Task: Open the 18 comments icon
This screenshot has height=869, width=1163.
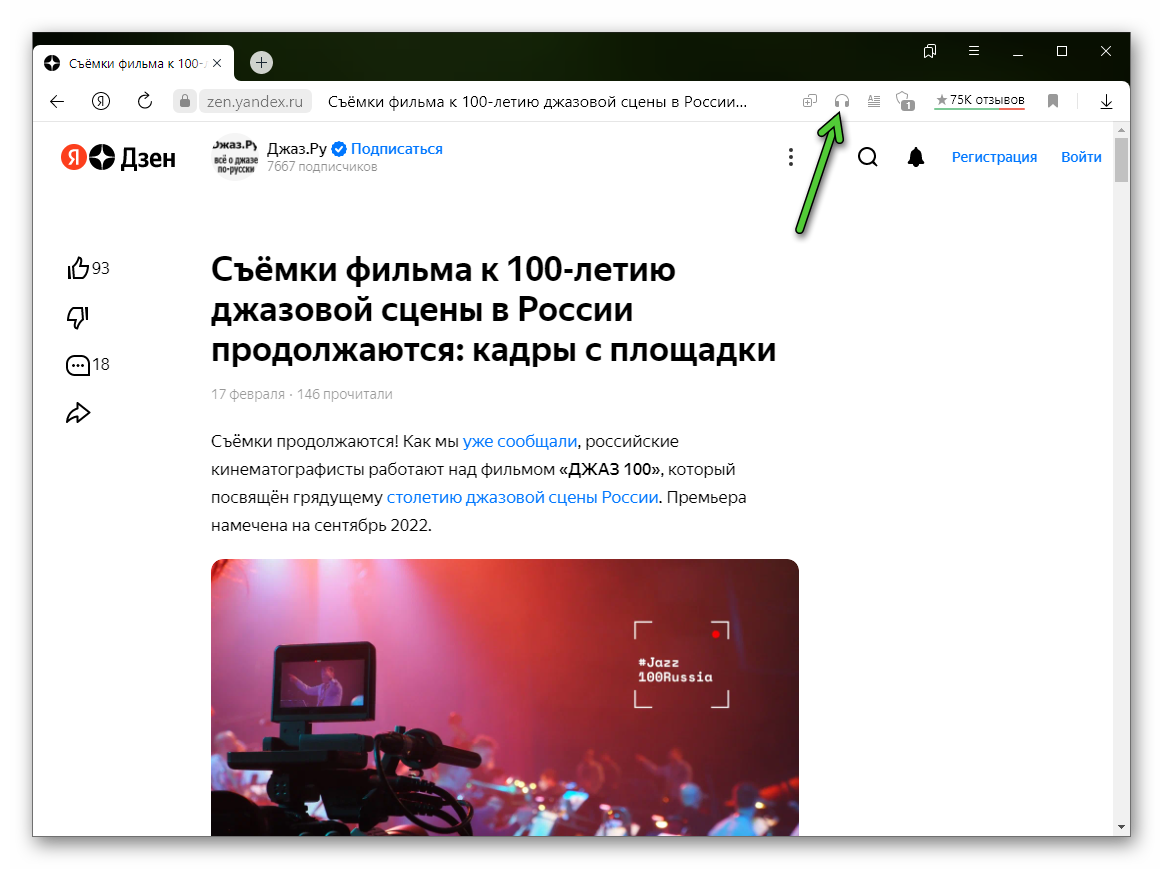Action: coord(78,365)
